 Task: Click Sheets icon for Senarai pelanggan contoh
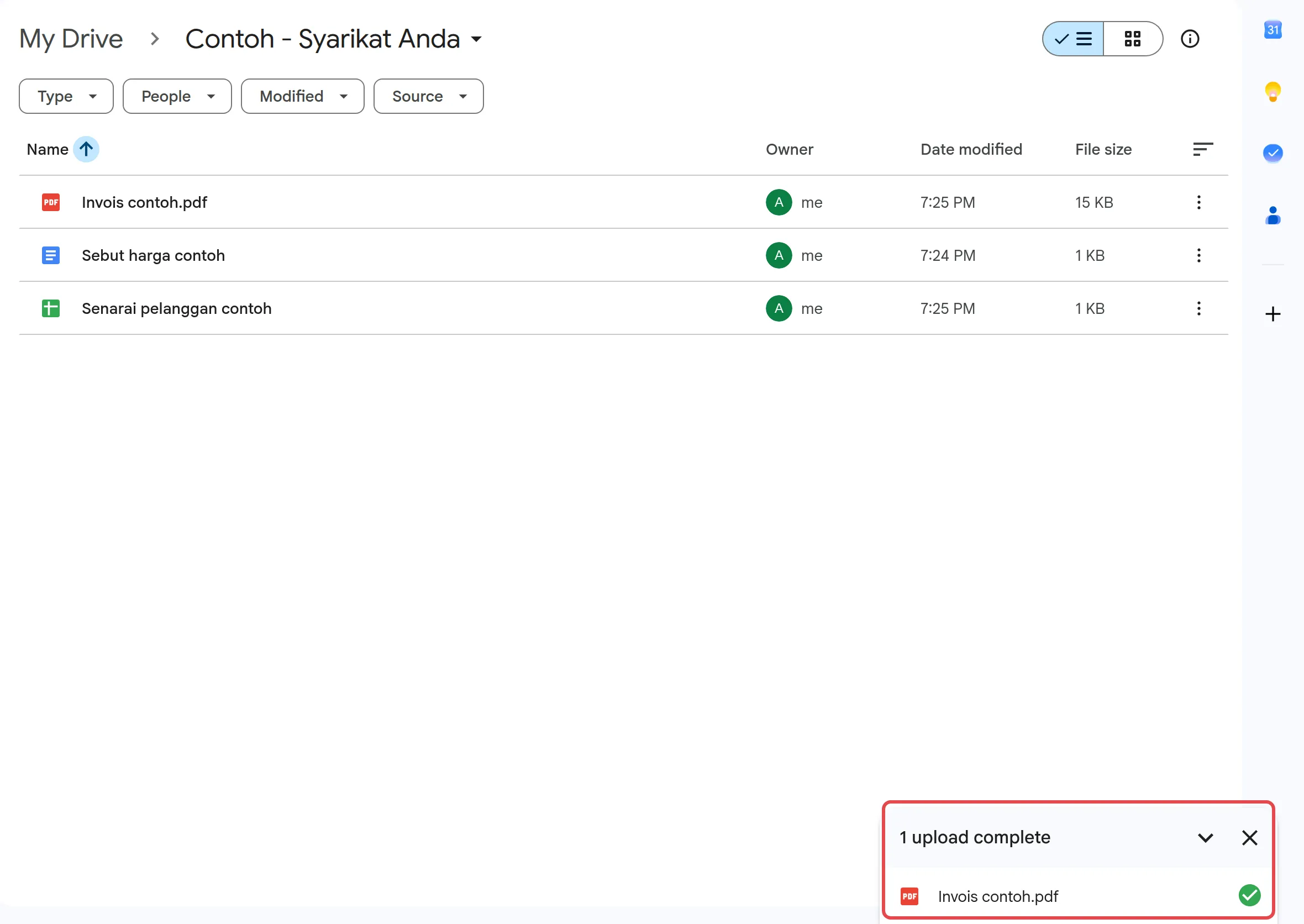pos(51,308)
